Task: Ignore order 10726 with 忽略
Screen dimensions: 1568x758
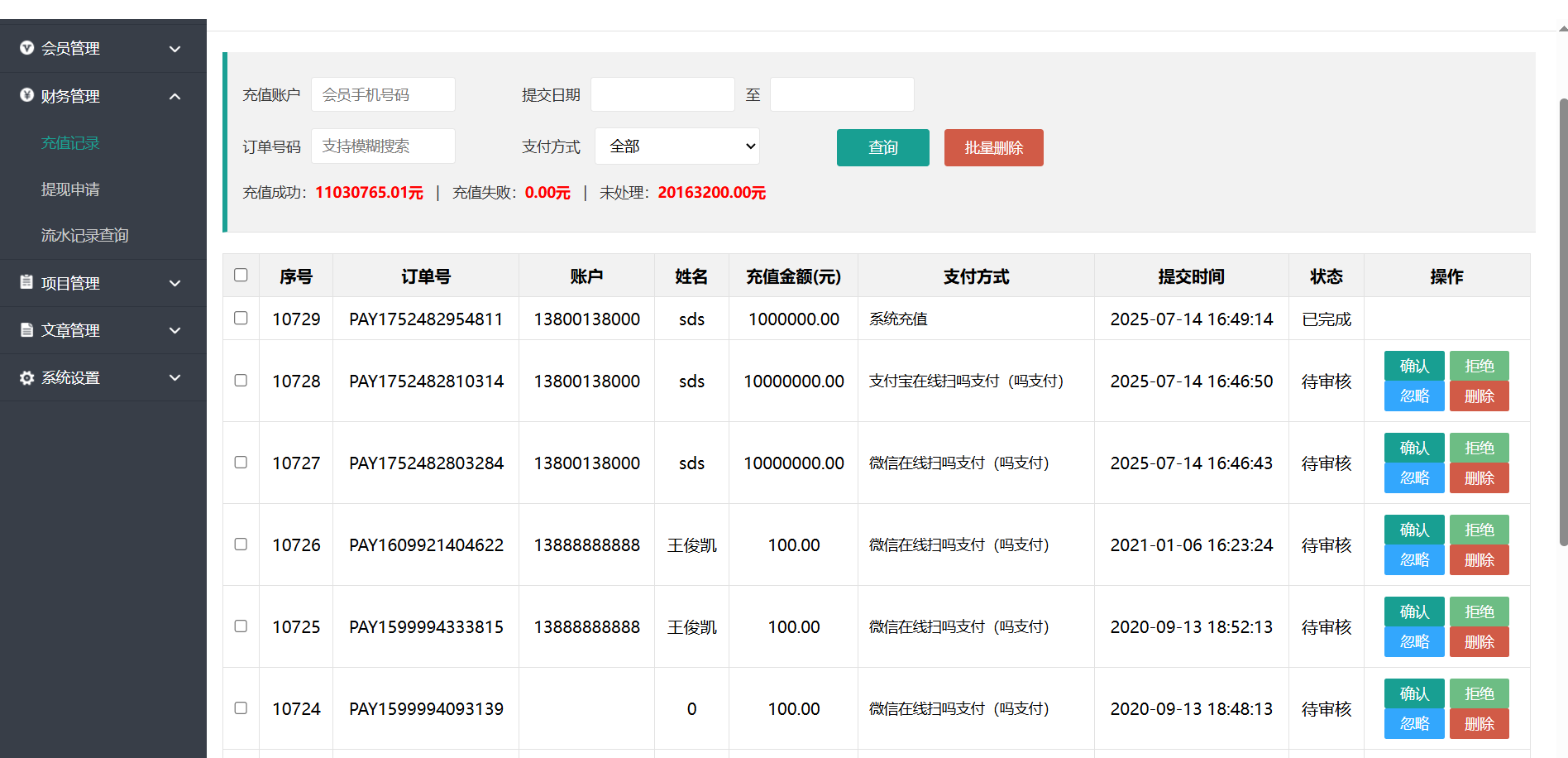Action: click(x=1414, y=560)
